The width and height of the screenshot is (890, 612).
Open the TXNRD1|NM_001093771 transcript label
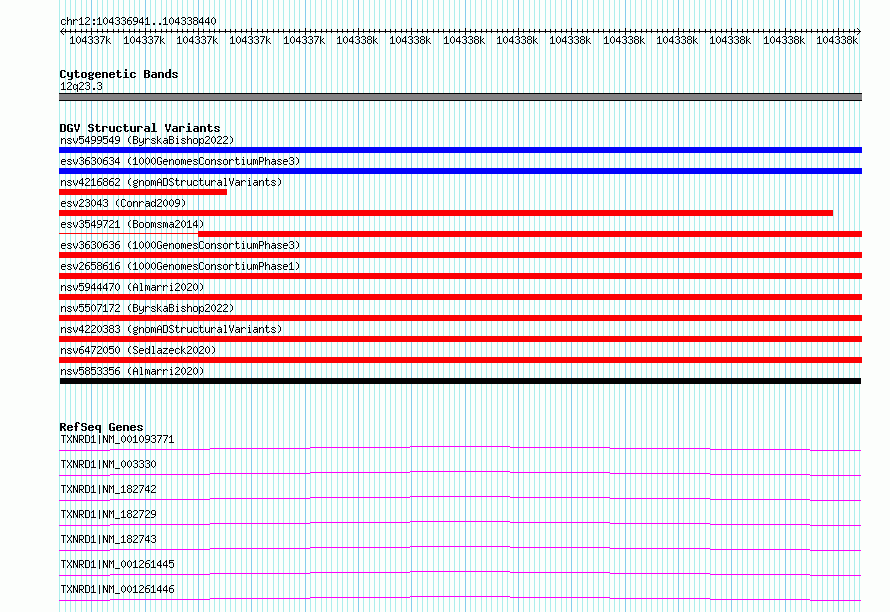(117, 439)
